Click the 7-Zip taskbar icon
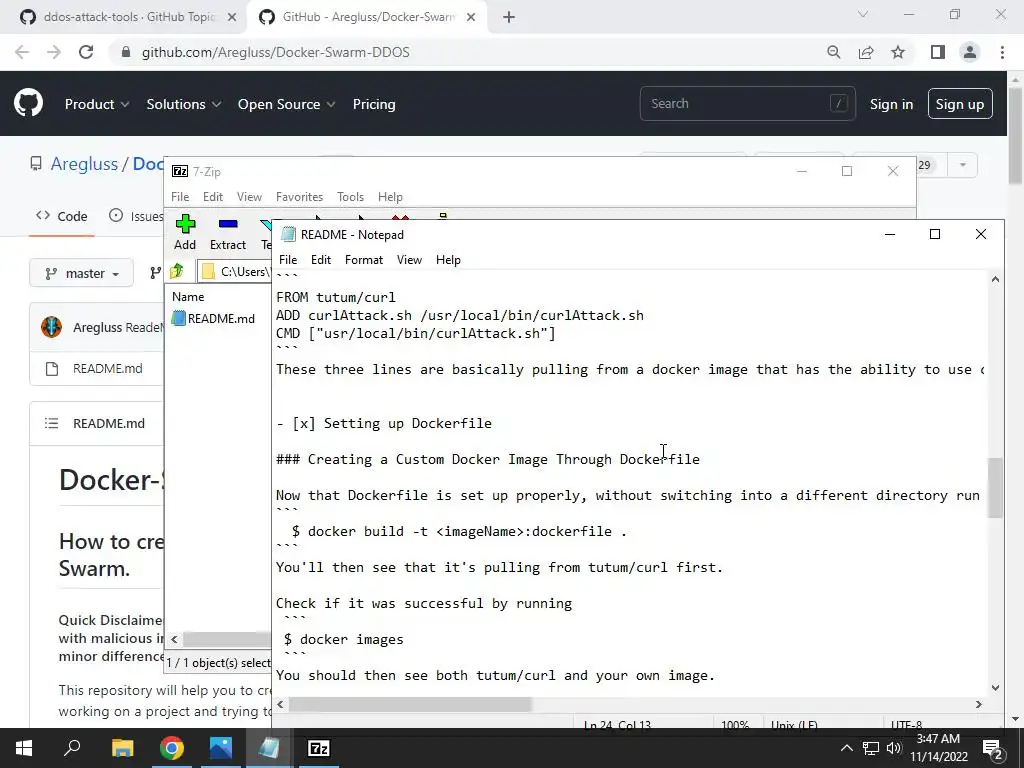Screen dimensions: 1024x768 point(319,748)
